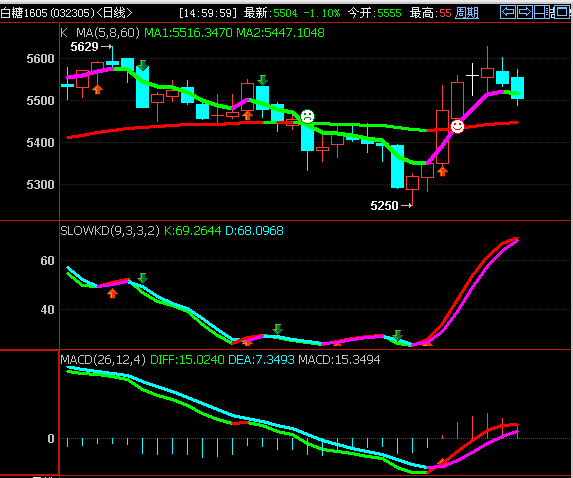Select the SLOWKD(9,3,3,2) indicator label
This screenshot has height=478, width=573.
coord(110,231)
